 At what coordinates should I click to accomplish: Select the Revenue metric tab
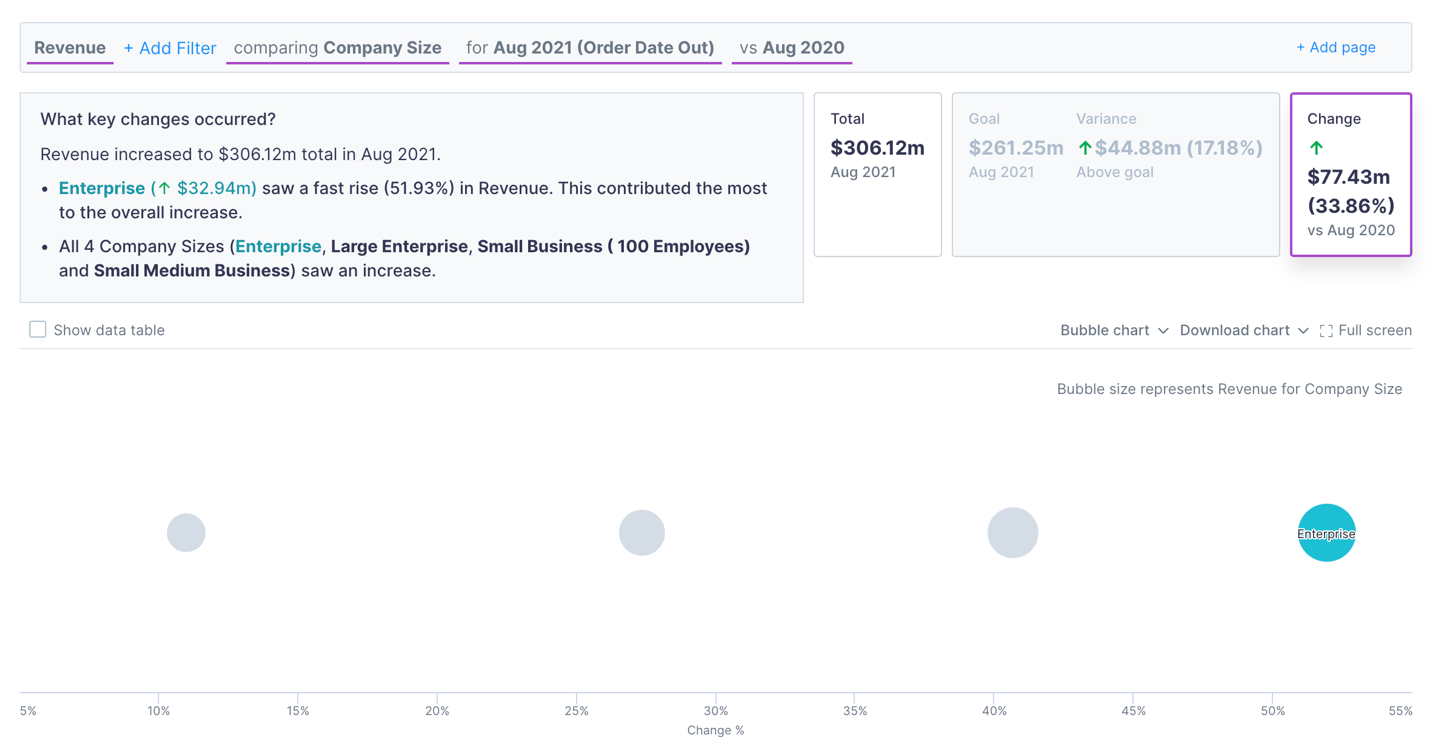69,47
